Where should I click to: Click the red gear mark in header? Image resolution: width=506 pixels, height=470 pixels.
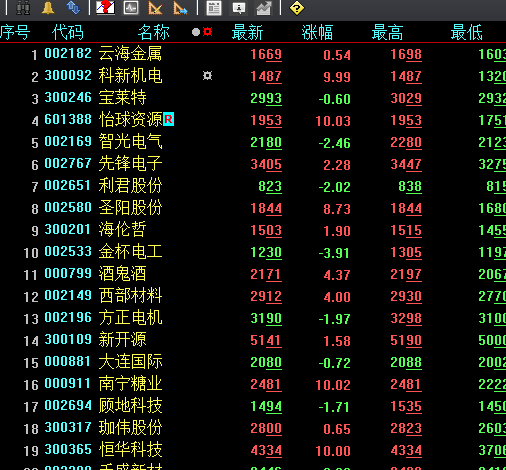click(x=208, y=32)
